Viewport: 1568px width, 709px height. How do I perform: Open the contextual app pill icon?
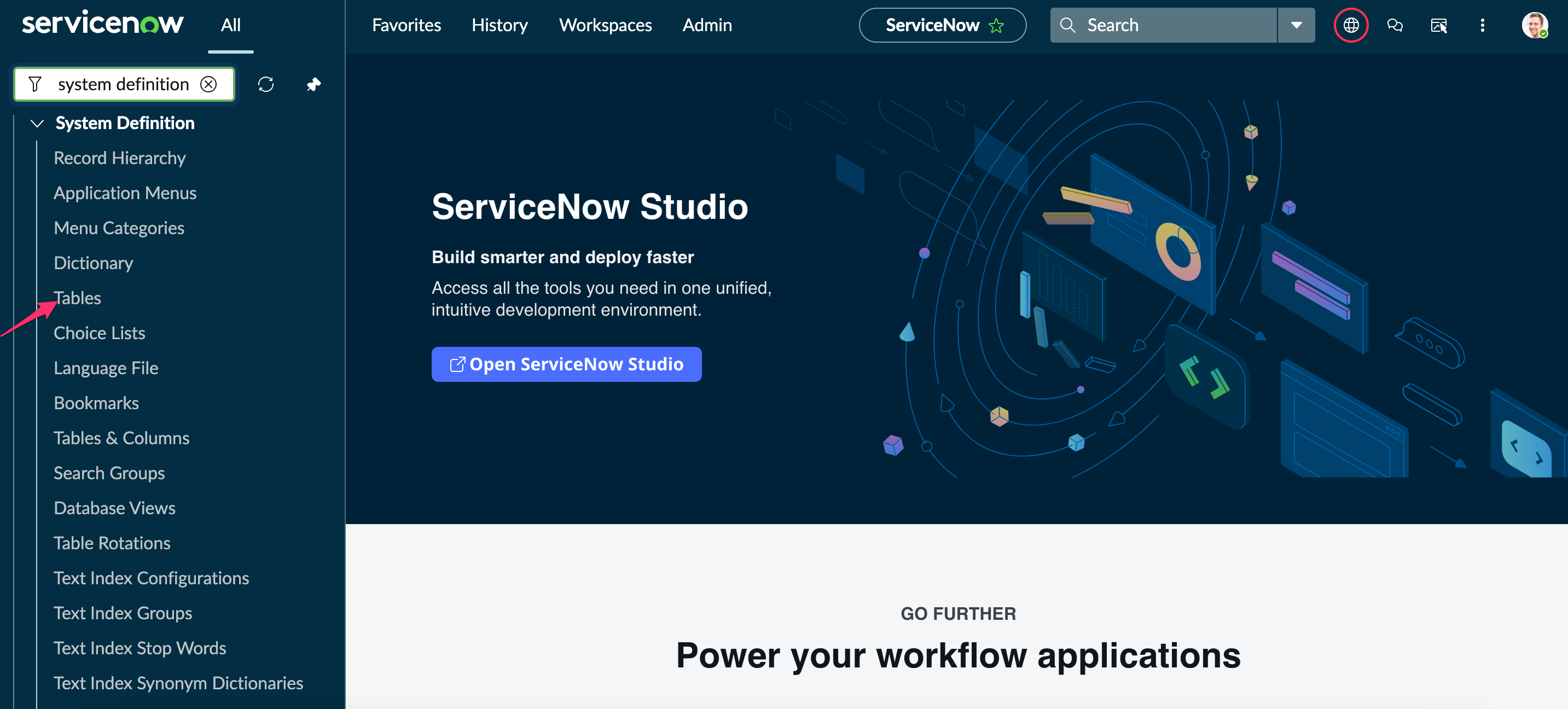tap(1439, 25)
